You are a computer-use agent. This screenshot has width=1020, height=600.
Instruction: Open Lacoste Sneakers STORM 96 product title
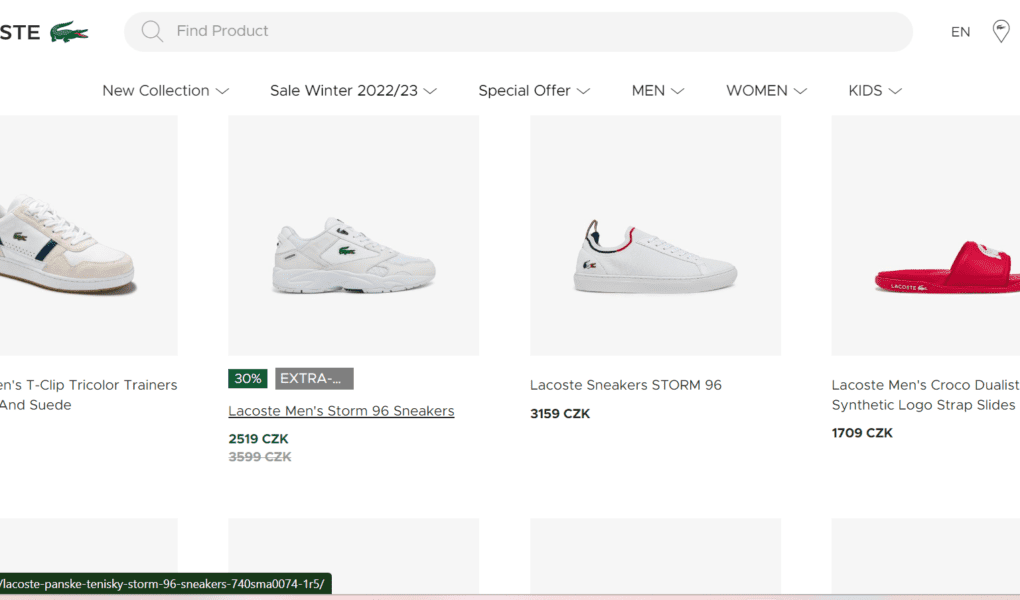coord(625,385)
